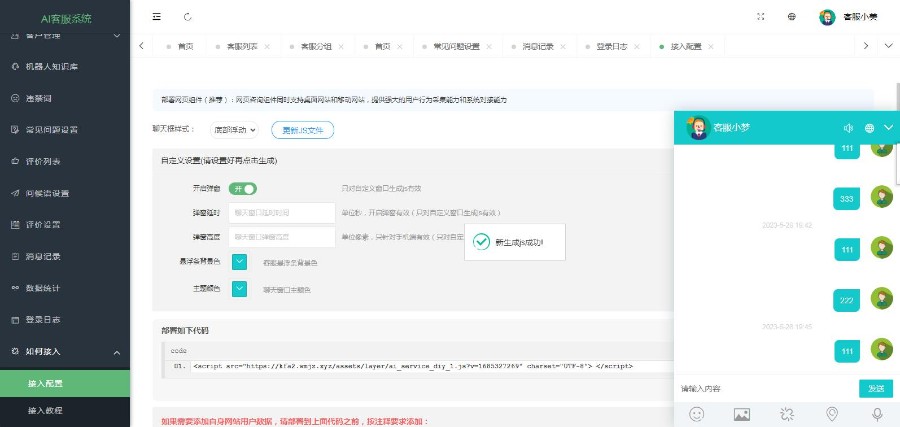The image size is (900, 427).
Task: Open 登录日志 in the sidebar
Action: tap(65, 319)
